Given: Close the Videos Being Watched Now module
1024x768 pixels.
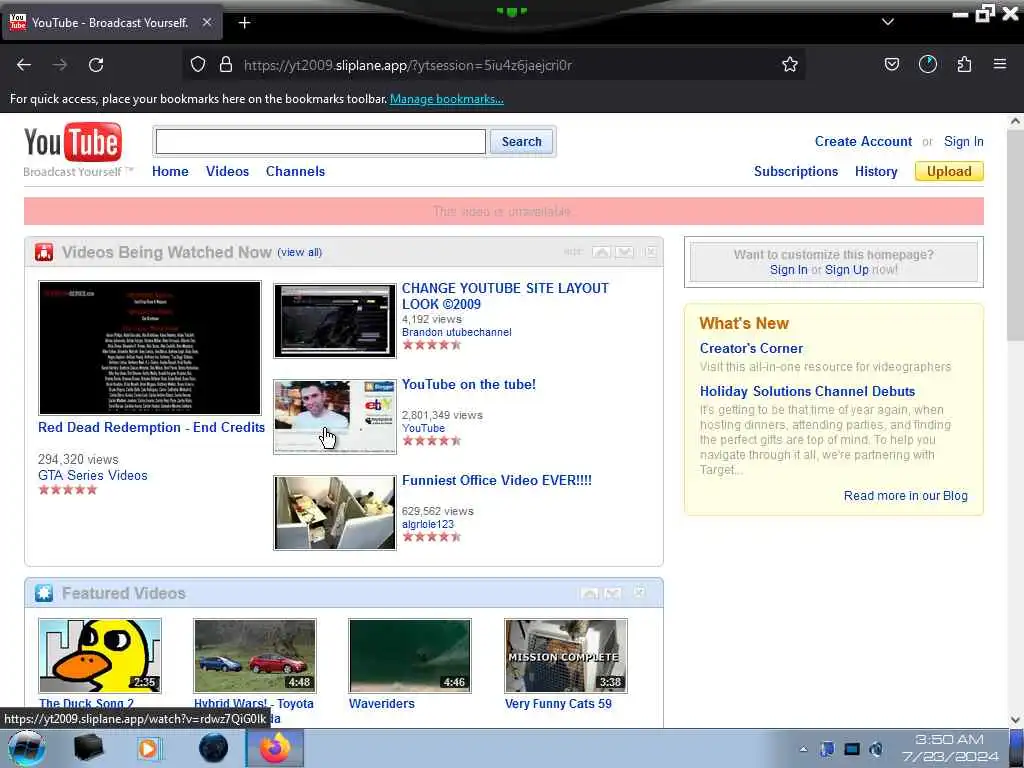Looking at the screenshot, I should point(650,252).
